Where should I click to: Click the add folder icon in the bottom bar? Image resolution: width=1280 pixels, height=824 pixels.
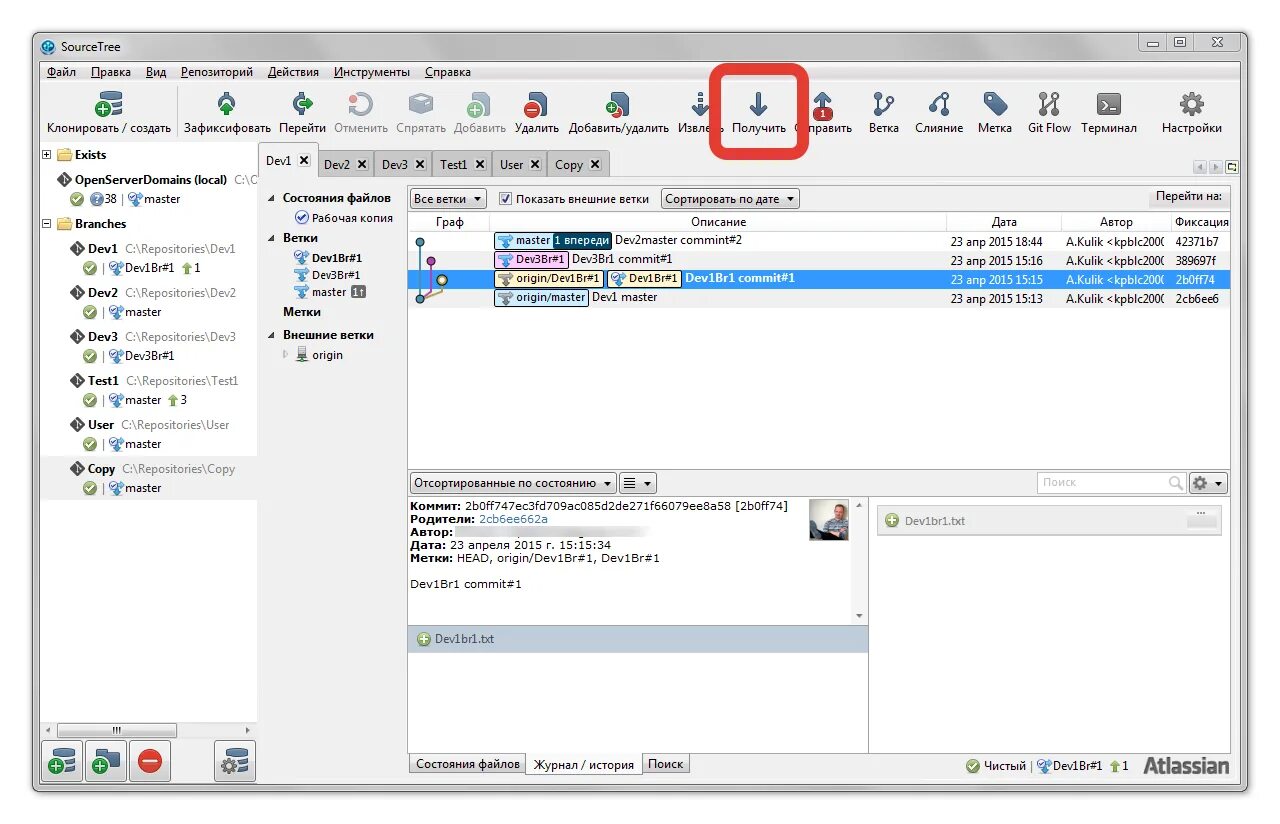(105, 762)
